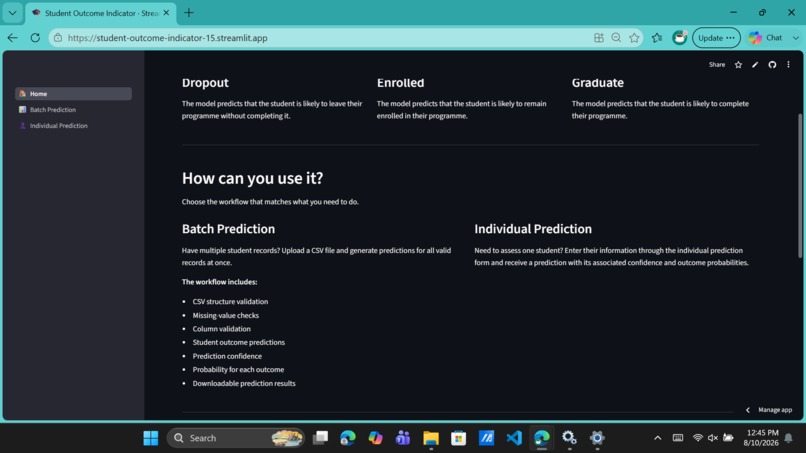Open File Explorer from taskbar

click(x=431, y=438)
